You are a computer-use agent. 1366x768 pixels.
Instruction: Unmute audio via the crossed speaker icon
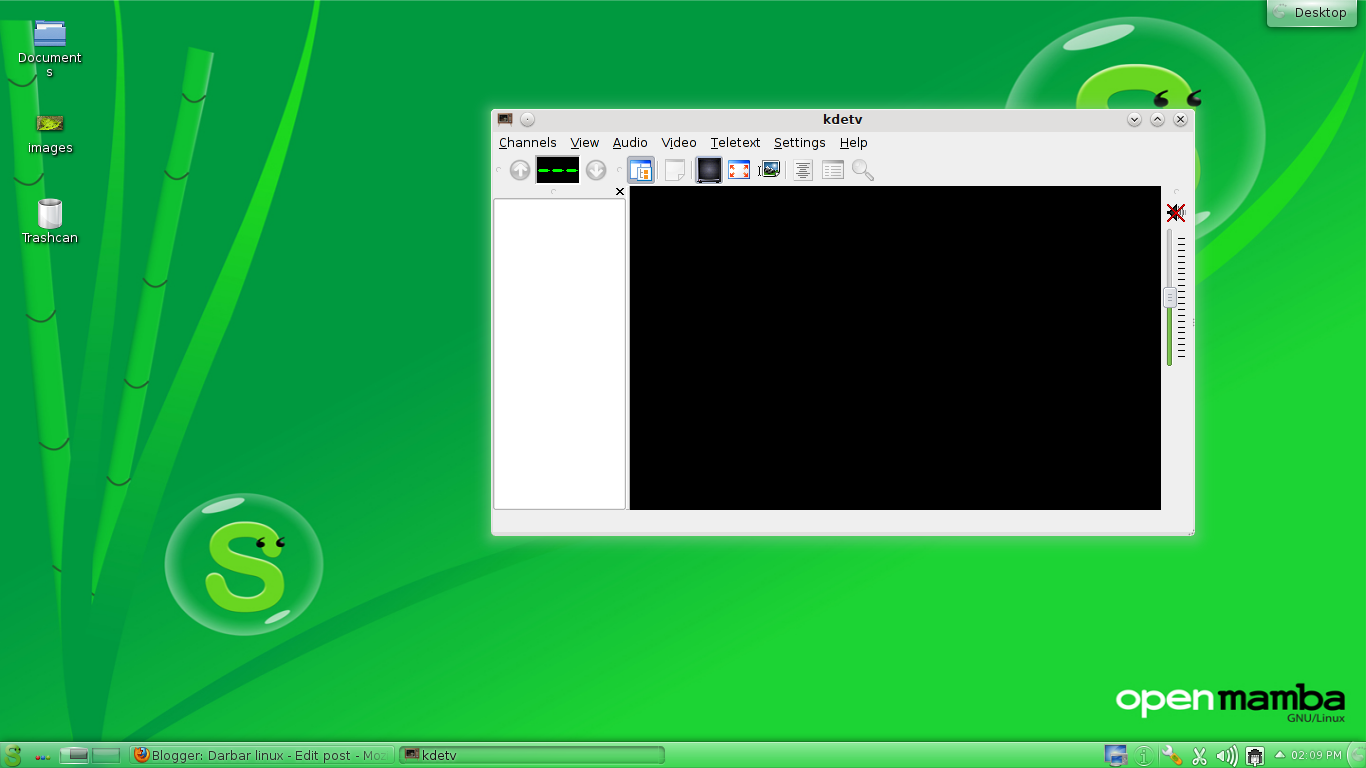pos(1175,213)
